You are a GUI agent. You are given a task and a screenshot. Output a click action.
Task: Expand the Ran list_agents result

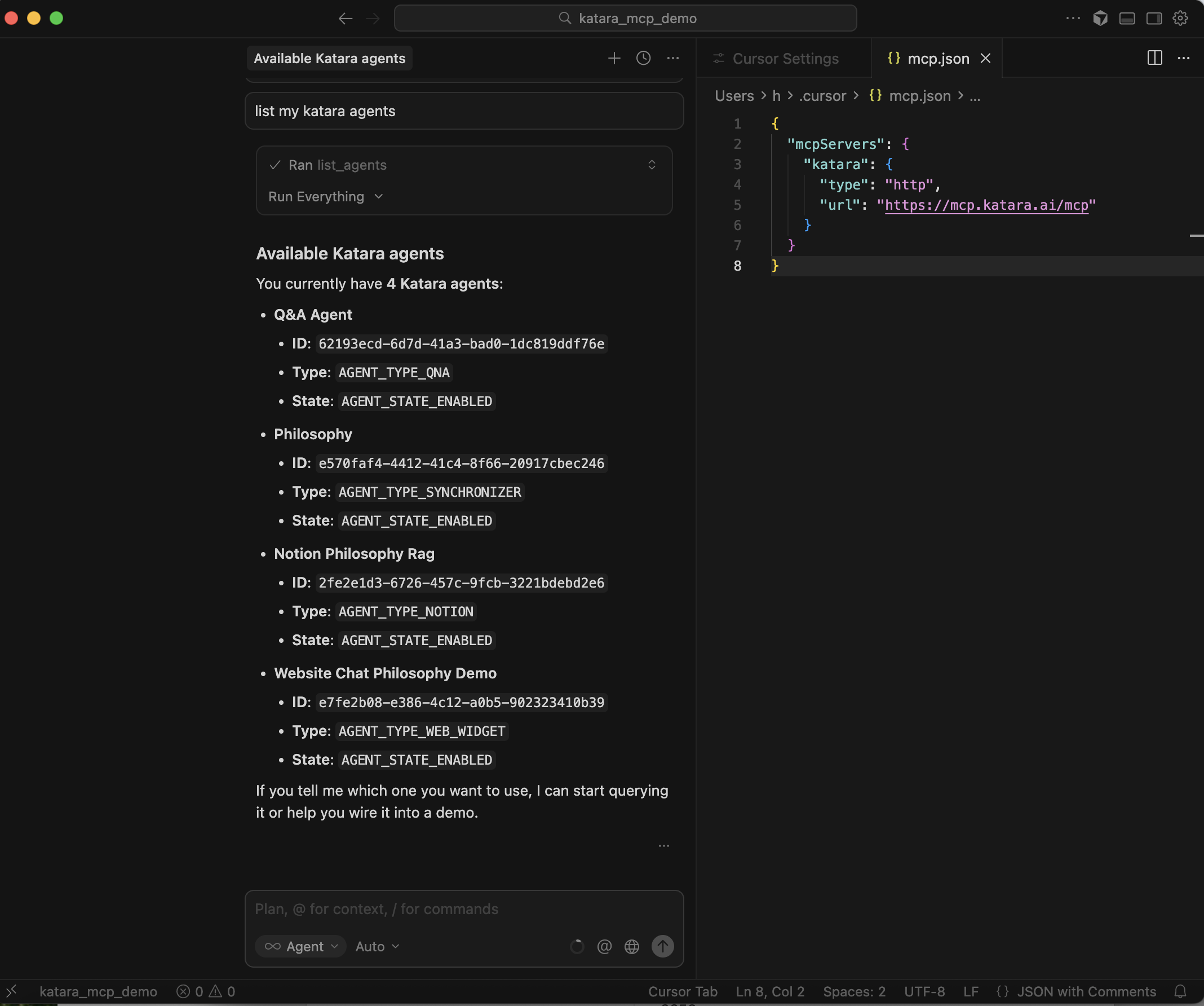tap(652, 165)
